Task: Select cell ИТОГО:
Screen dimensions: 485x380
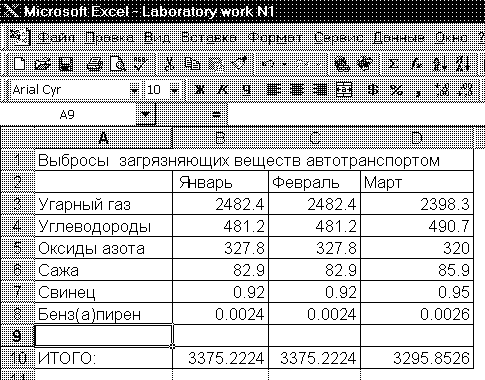Action: click(104, 358)
